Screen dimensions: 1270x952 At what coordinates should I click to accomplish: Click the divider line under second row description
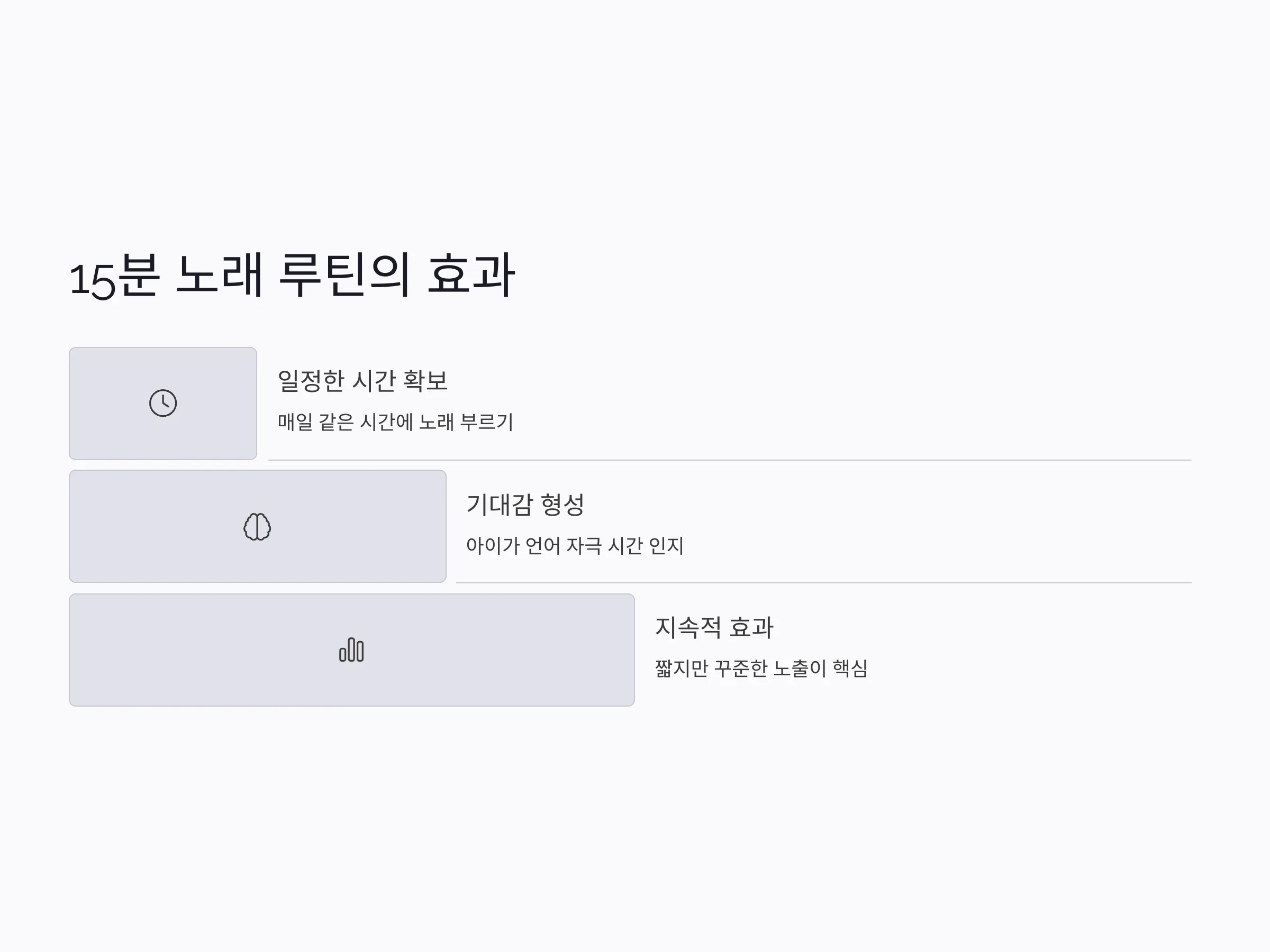click(x=823, y=583)
